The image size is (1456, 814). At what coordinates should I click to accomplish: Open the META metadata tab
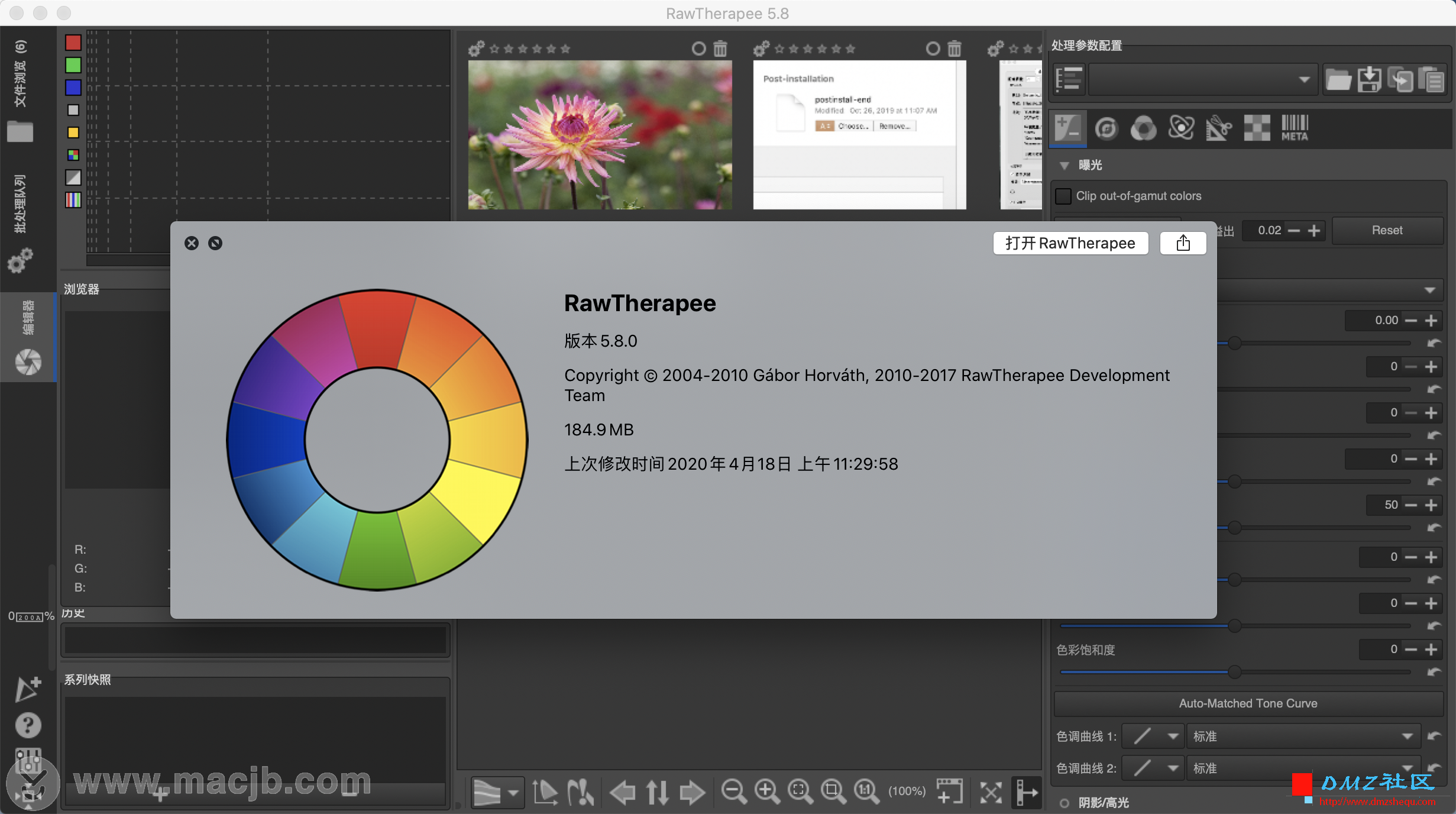click(1295, 128)
